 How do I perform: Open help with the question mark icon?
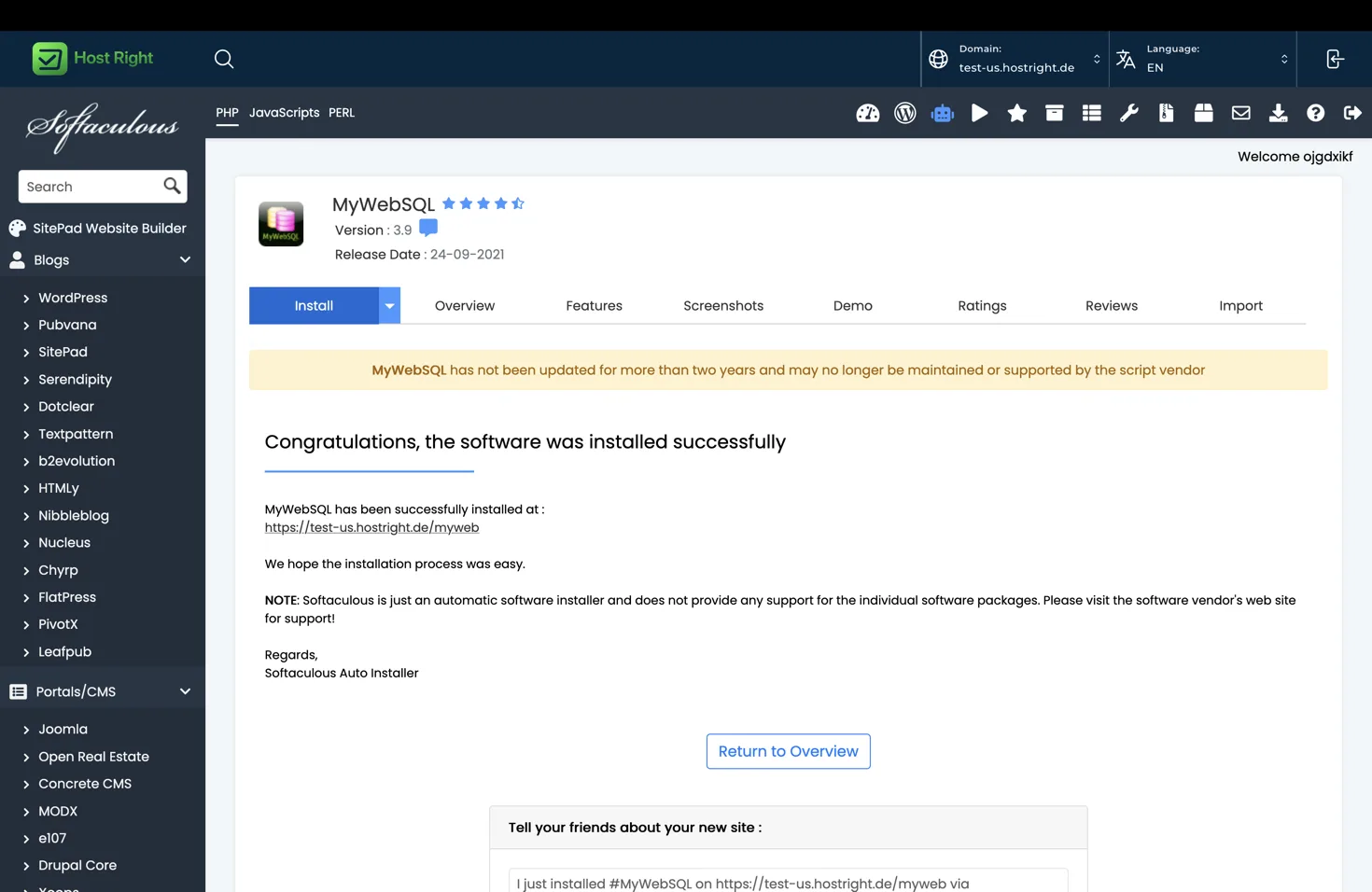coord(1316,113)
